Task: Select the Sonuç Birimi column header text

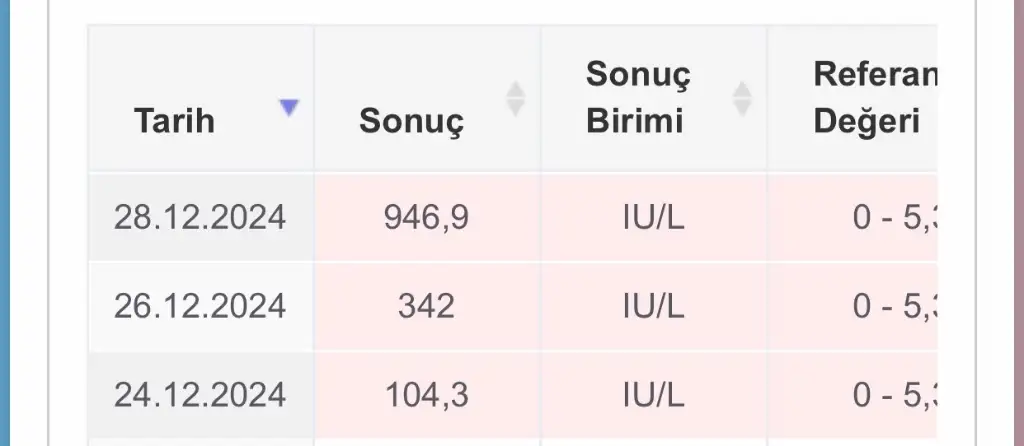Action: 638,98
